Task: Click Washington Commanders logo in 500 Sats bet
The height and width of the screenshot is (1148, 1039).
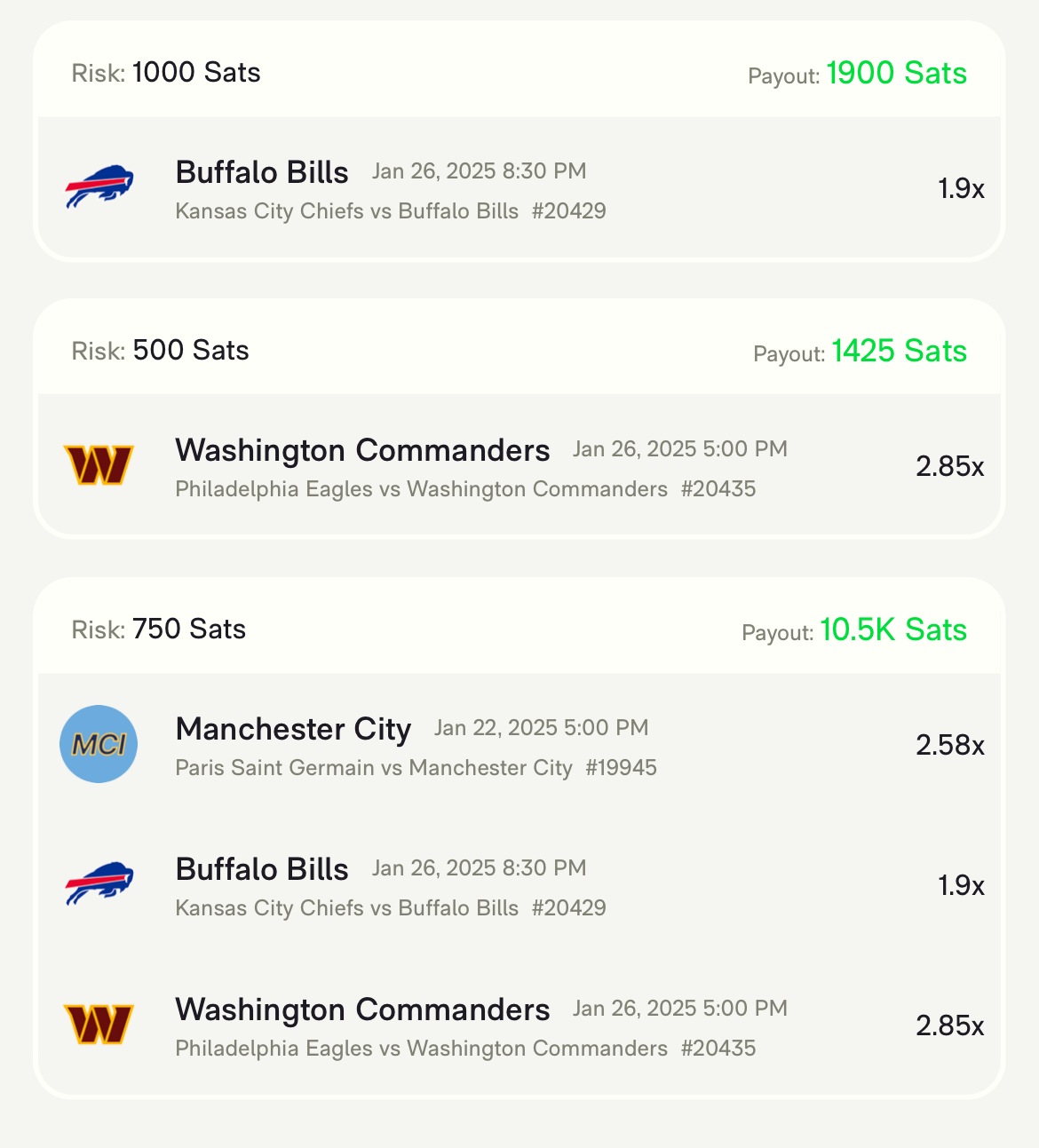Action: coord(99,465)
